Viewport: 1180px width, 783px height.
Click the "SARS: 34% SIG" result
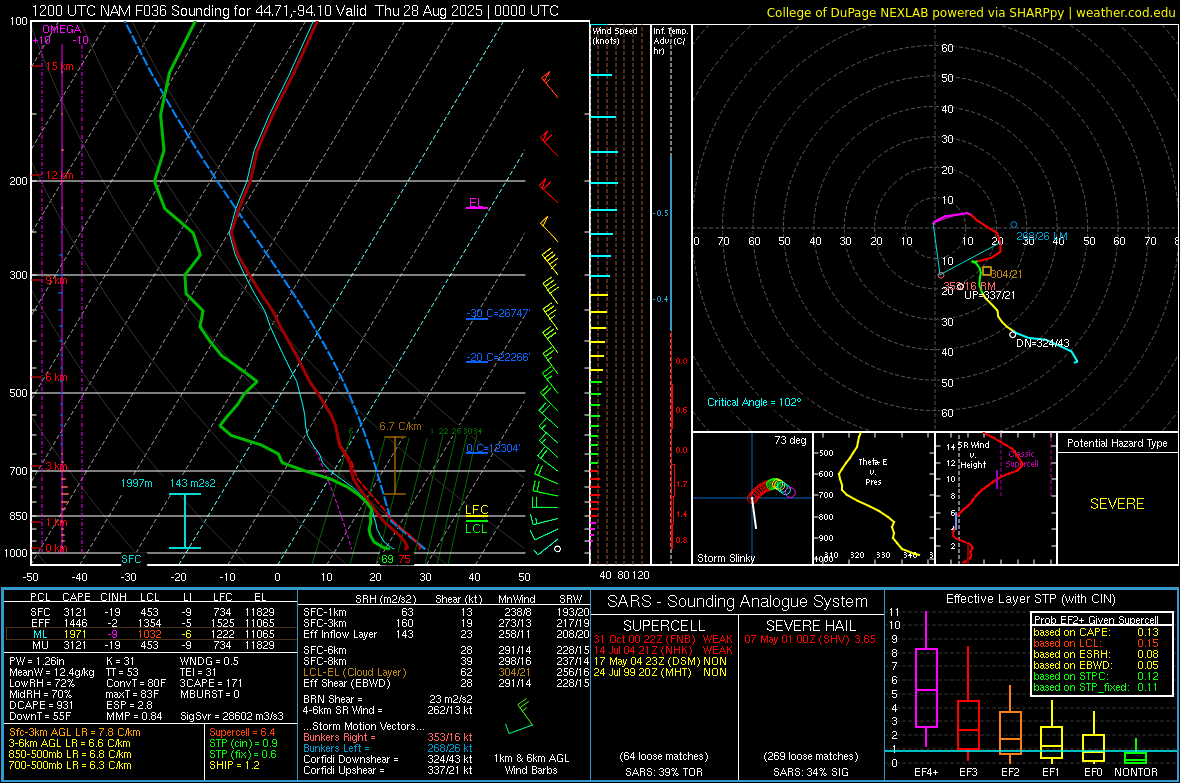(x=810, y=772)
